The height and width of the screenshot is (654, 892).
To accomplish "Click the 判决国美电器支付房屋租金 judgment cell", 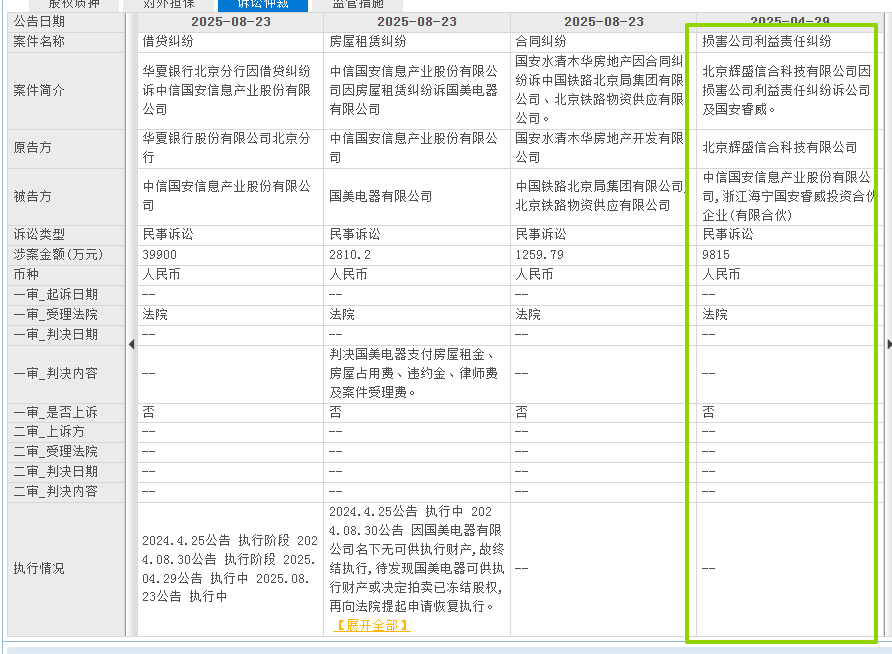I will coord(417,374).
